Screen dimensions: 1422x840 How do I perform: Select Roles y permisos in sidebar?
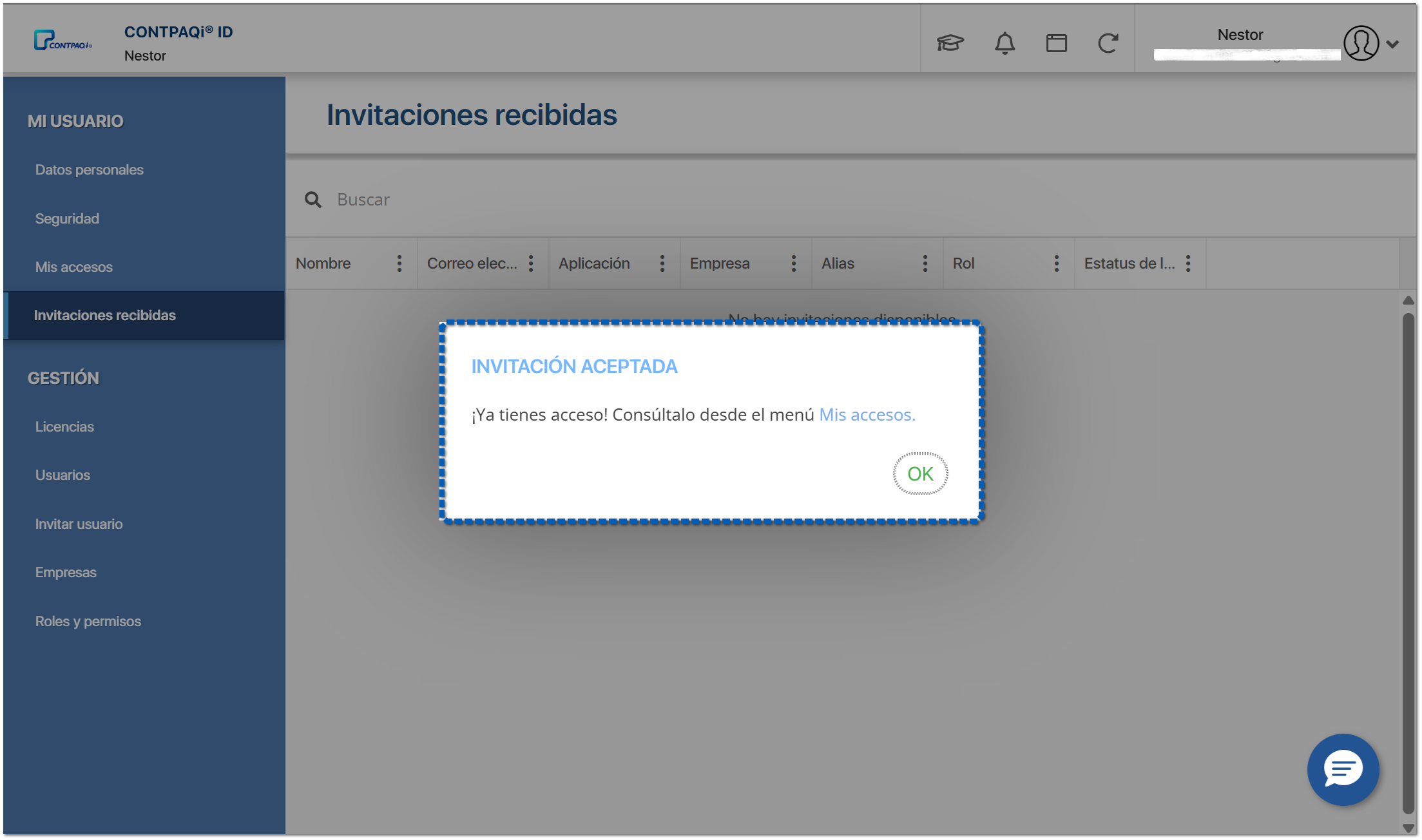[x=88, y=622]
